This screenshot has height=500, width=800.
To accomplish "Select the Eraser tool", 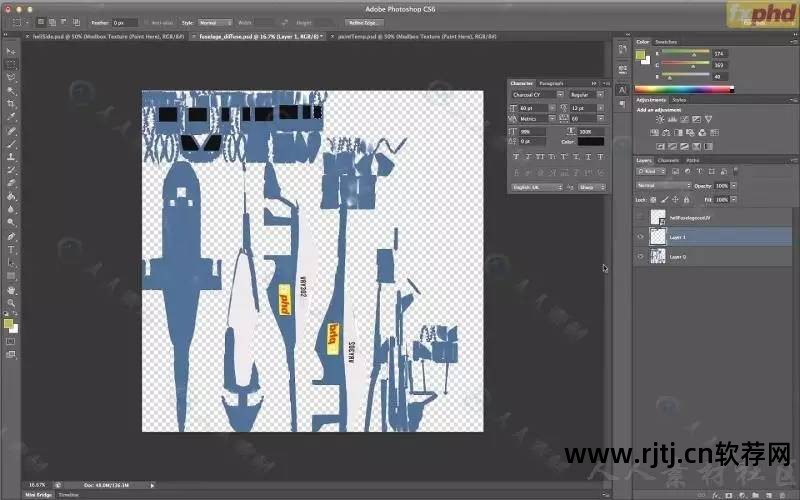I will (x=11, y=183).
